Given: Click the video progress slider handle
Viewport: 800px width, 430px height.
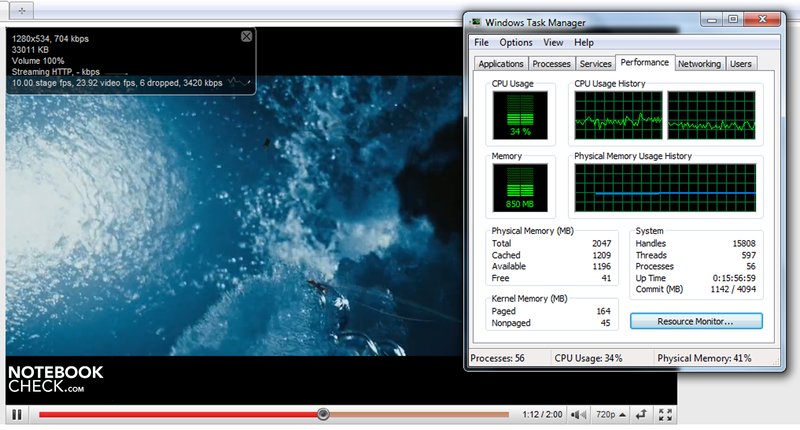Looking at the screenshot, I should coord(323,414).
